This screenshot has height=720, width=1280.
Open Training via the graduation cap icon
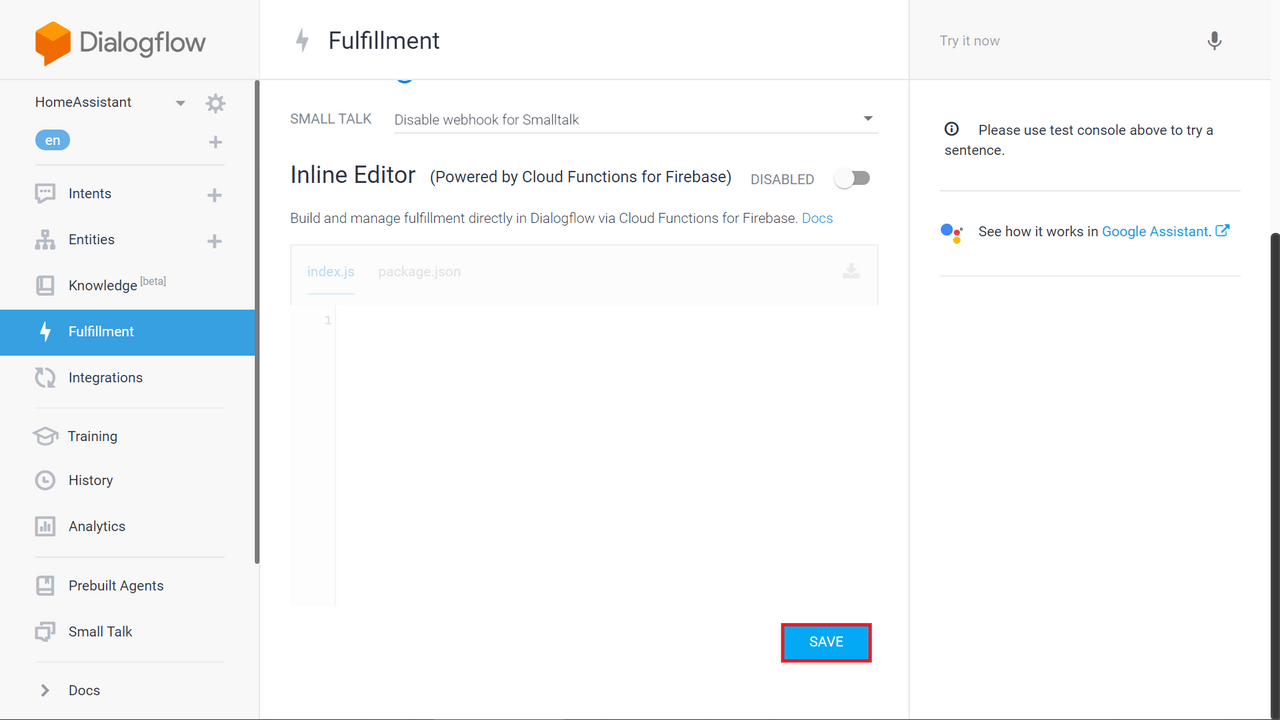[45, 437]
